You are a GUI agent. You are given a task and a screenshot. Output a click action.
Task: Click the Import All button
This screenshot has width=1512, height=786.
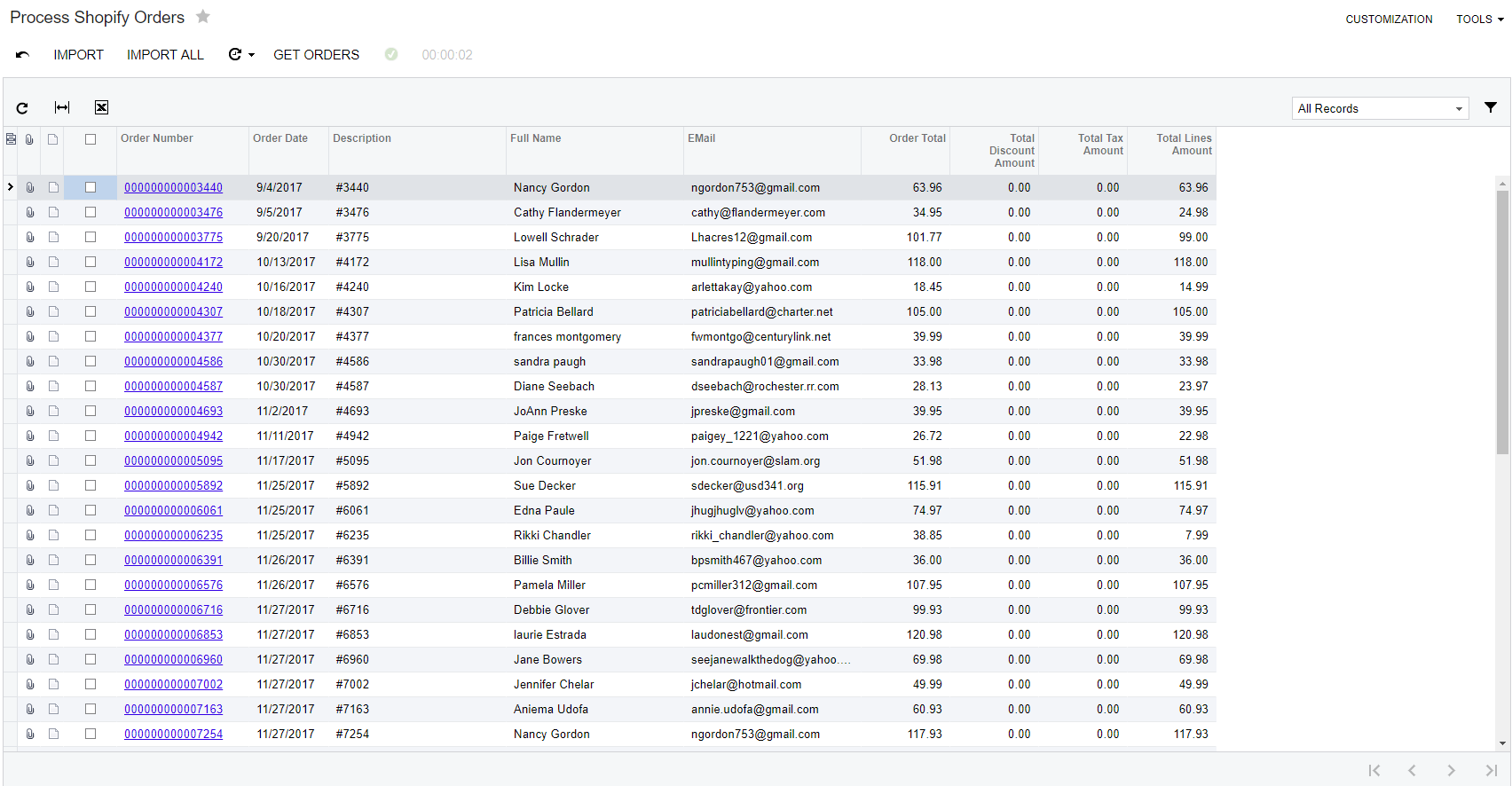(165, 55)
